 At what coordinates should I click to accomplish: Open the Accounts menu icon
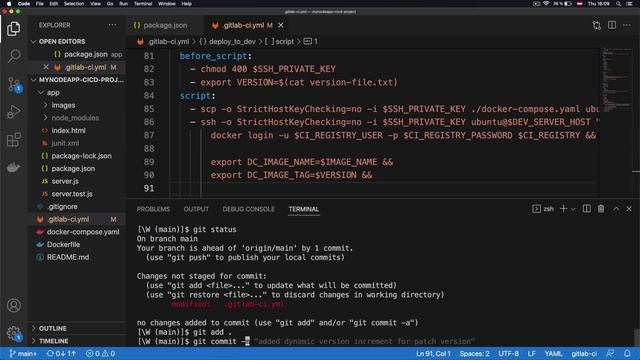point(13,305)
